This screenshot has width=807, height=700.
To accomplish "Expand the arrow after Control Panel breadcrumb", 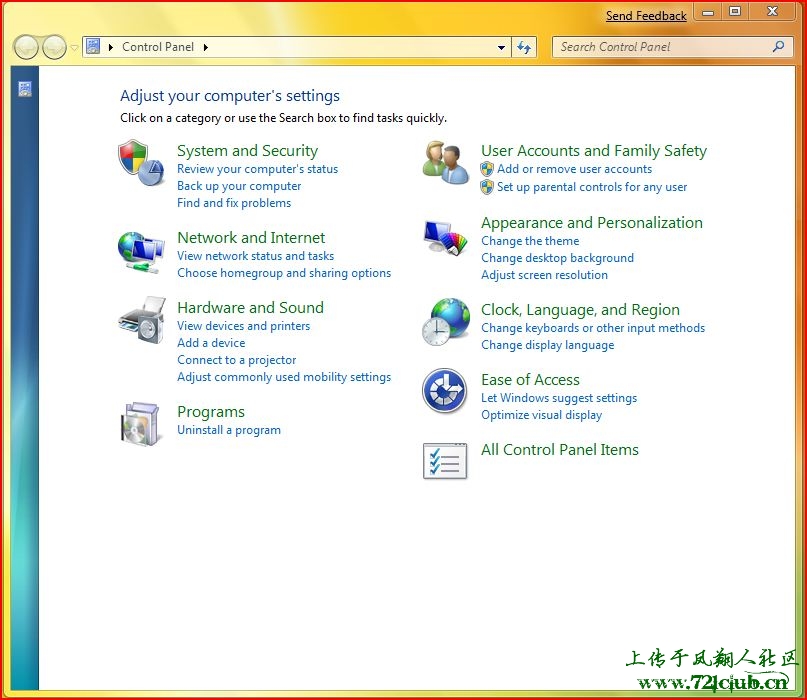I will (206, 47).
